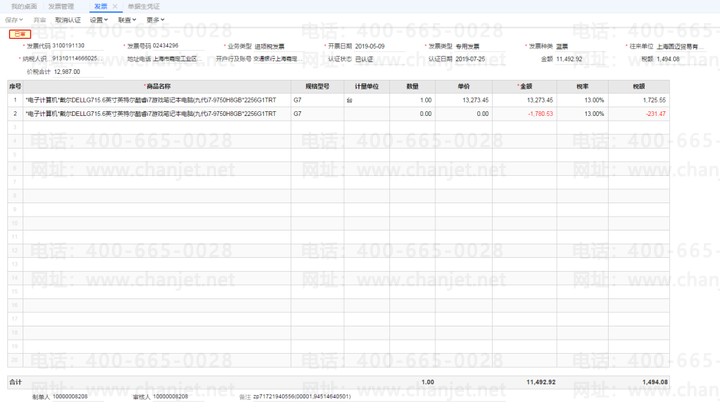
Task: Click the 税率 column header
Action: pos(582,86)
